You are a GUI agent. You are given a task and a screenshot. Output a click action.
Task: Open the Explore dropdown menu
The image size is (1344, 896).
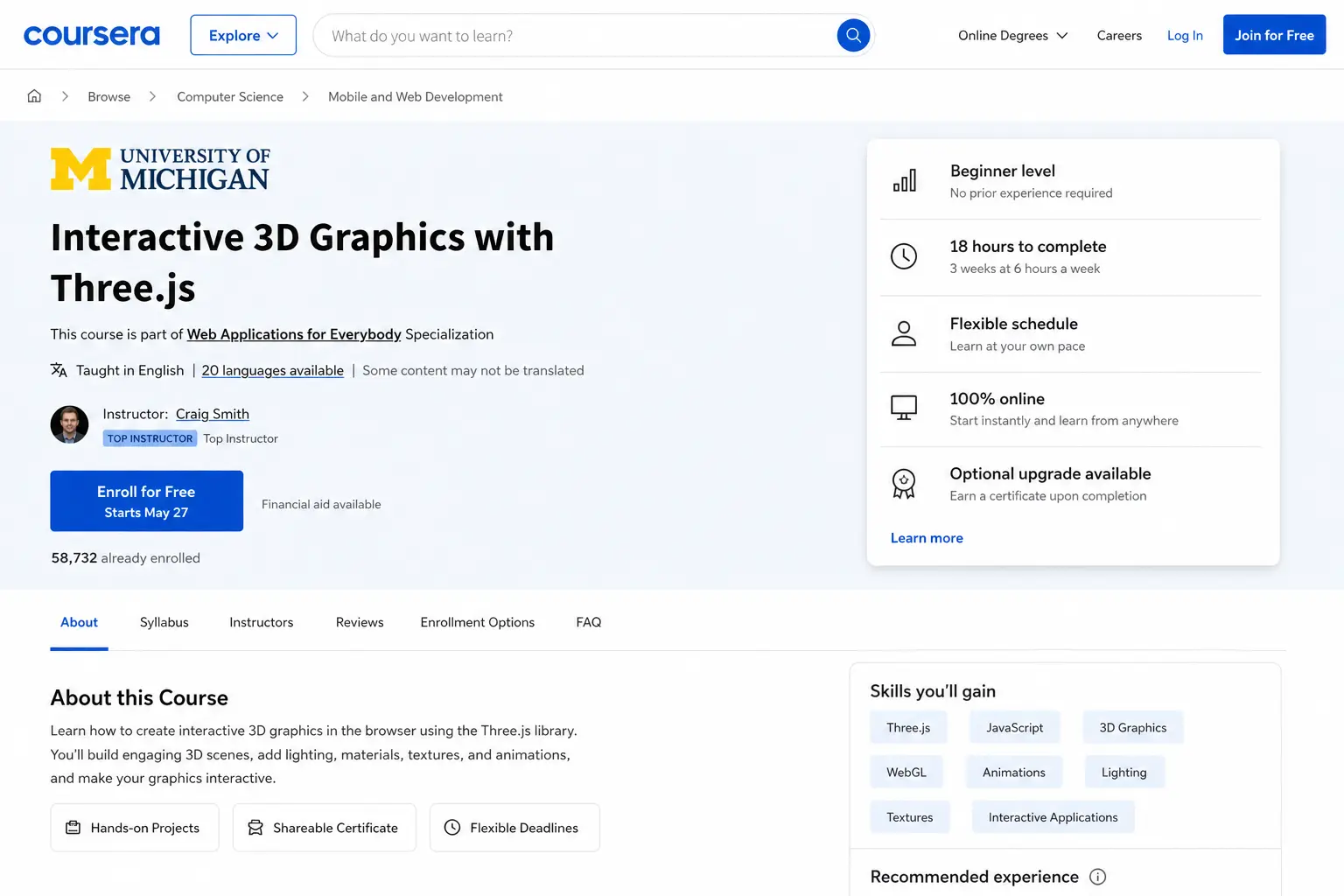243,35
